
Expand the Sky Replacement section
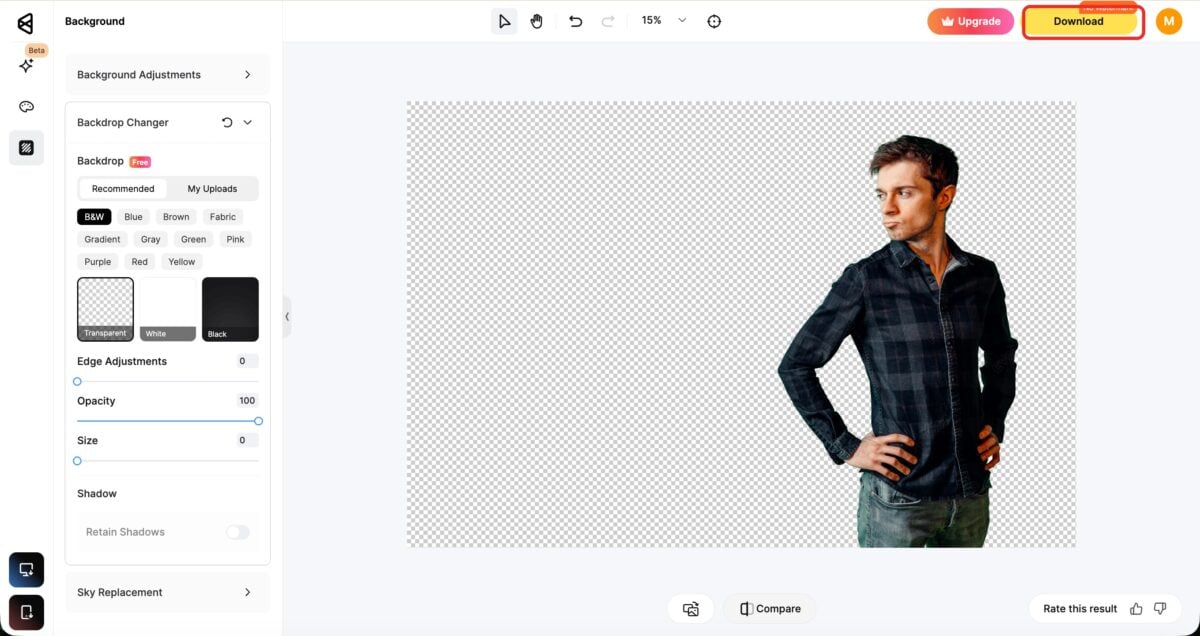(166, 592)
